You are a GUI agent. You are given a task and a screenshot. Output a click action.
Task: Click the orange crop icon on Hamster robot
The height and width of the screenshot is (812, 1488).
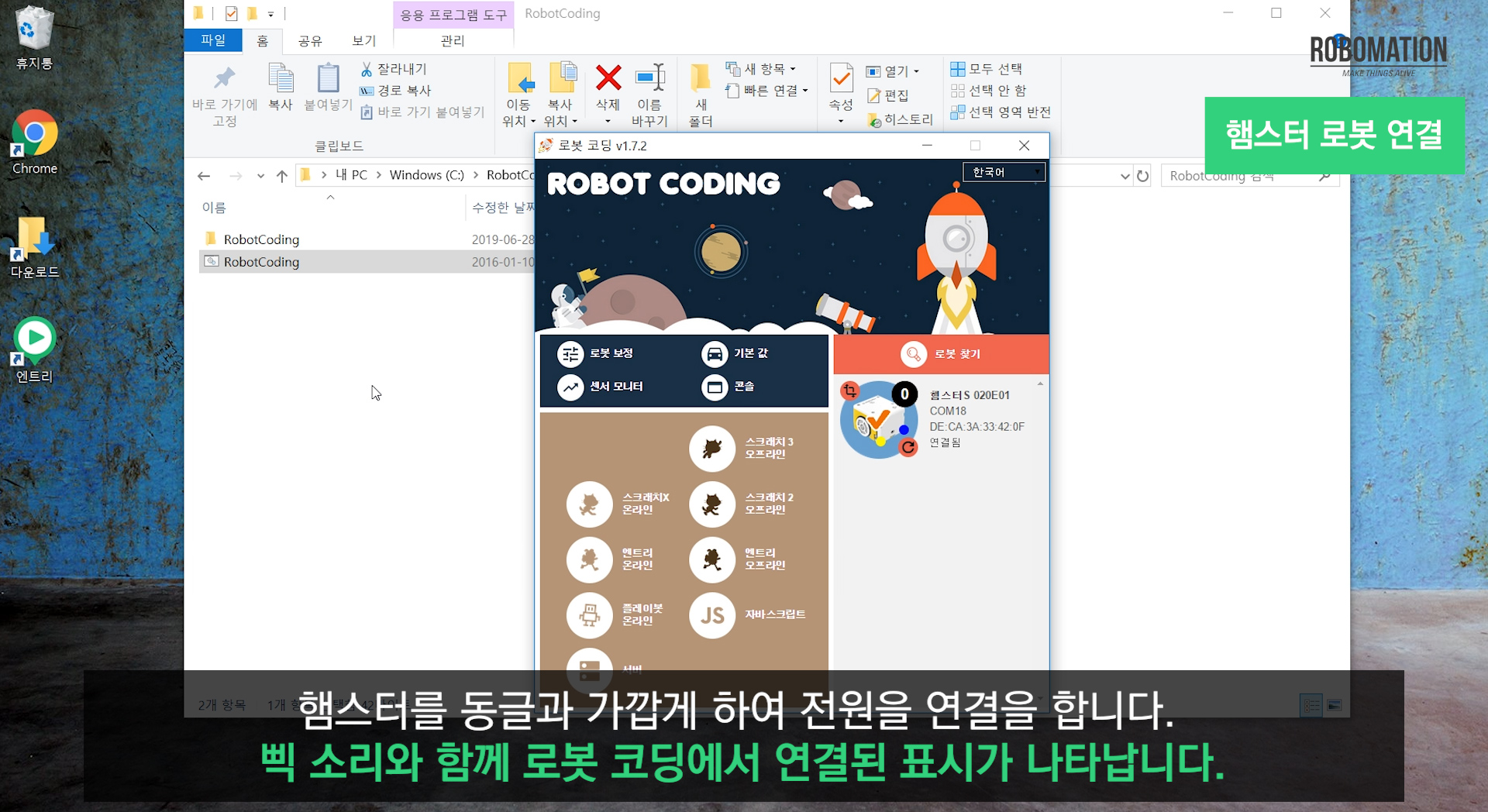click(x=850, y=391)
